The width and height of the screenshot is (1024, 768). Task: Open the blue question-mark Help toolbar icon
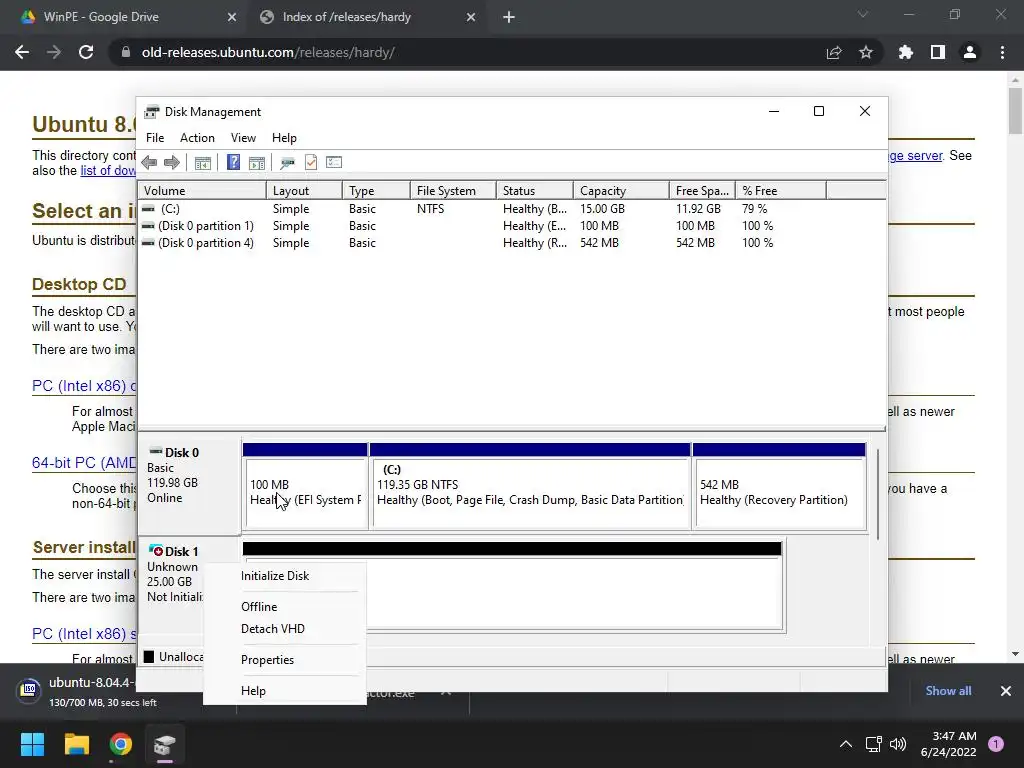click(x=233, y=162)
